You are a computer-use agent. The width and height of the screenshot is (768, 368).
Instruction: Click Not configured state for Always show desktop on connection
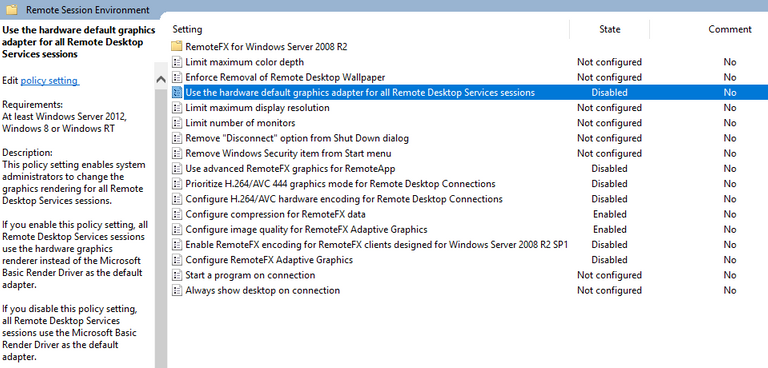[609, 290]
